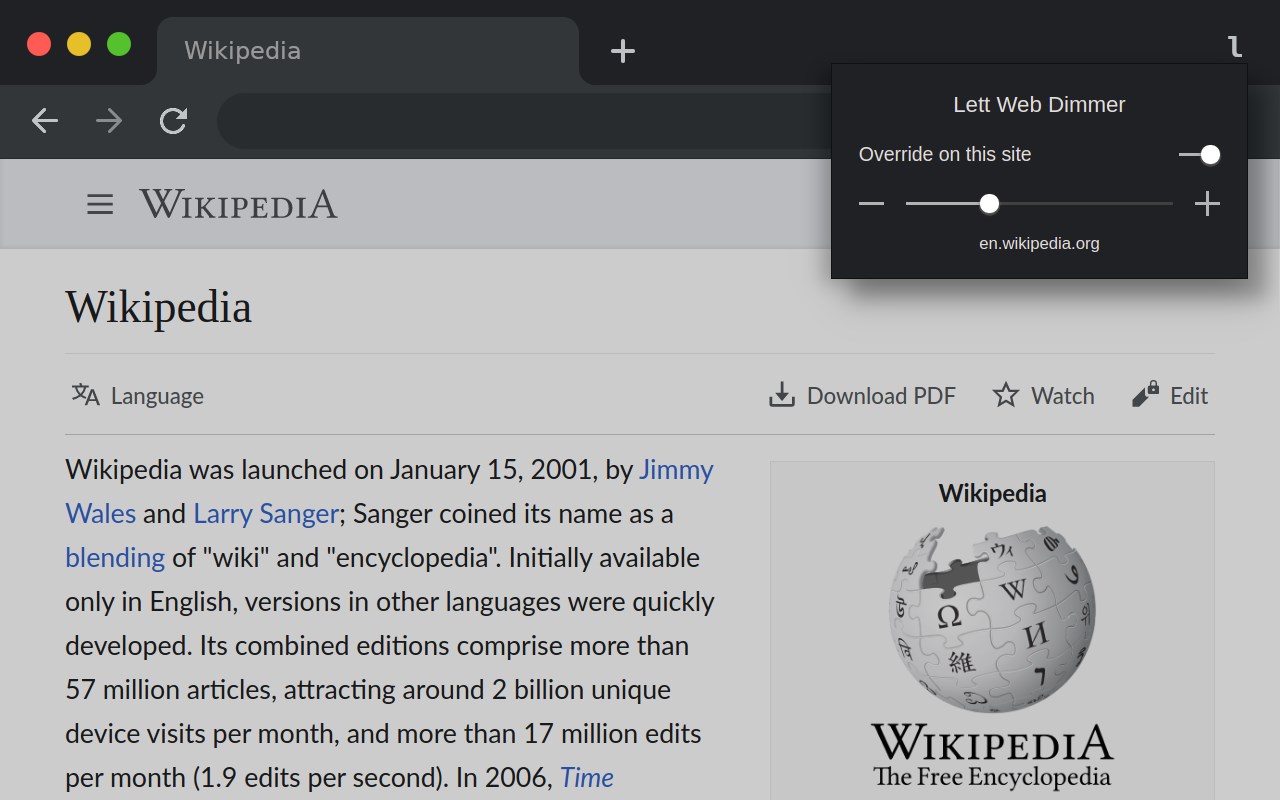The height and width of the screenshot is (800, 1280).
Task: Click the dimmer level slider handle
Action: pos(989,204)
